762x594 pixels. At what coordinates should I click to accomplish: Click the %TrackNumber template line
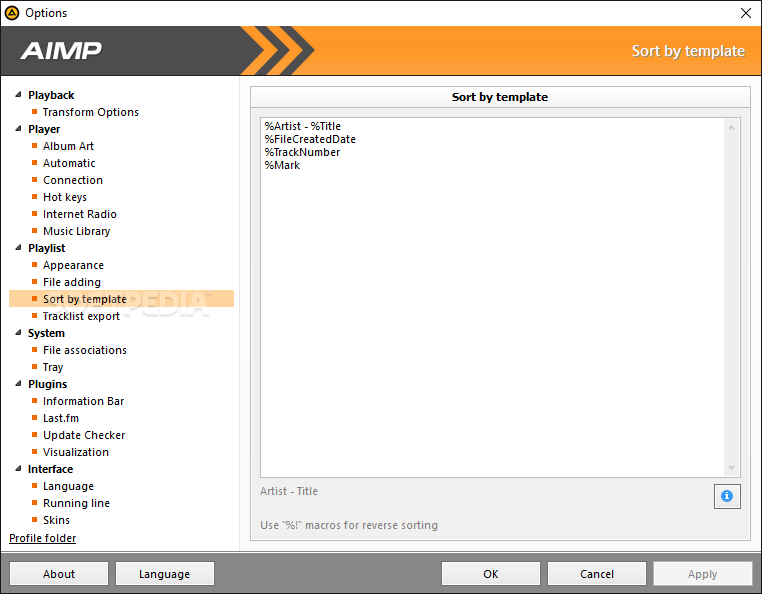pyautogui.click(x=302, y=152)
